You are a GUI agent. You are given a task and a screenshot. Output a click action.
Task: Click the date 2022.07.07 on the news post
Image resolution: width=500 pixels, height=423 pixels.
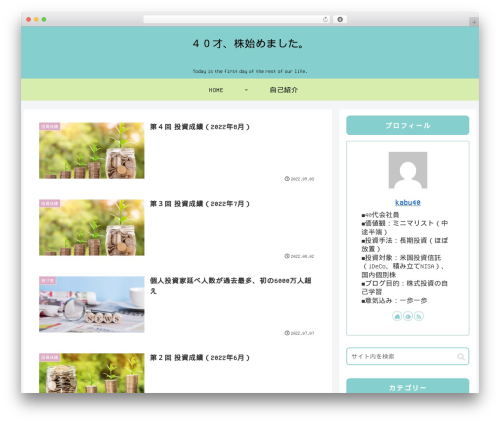[x=302, y=333]
